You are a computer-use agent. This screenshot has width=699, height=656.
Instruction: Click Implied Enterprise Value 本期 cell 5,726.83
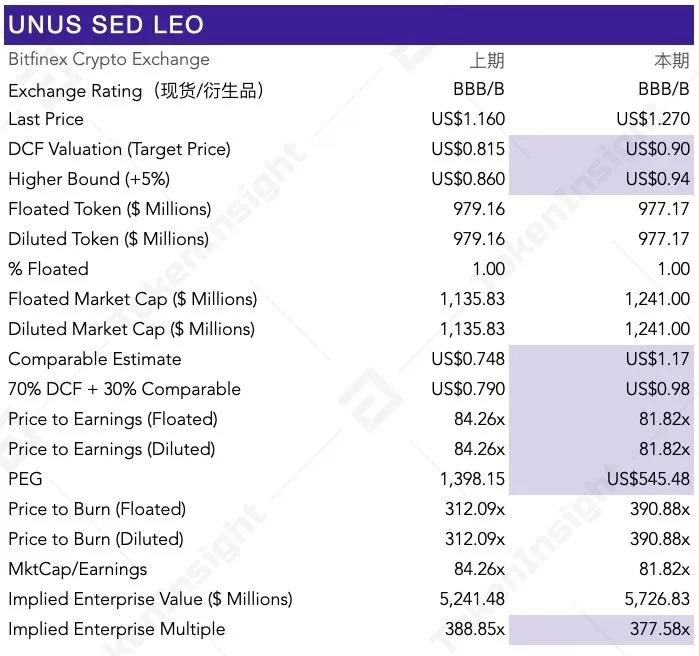point(654,599)
